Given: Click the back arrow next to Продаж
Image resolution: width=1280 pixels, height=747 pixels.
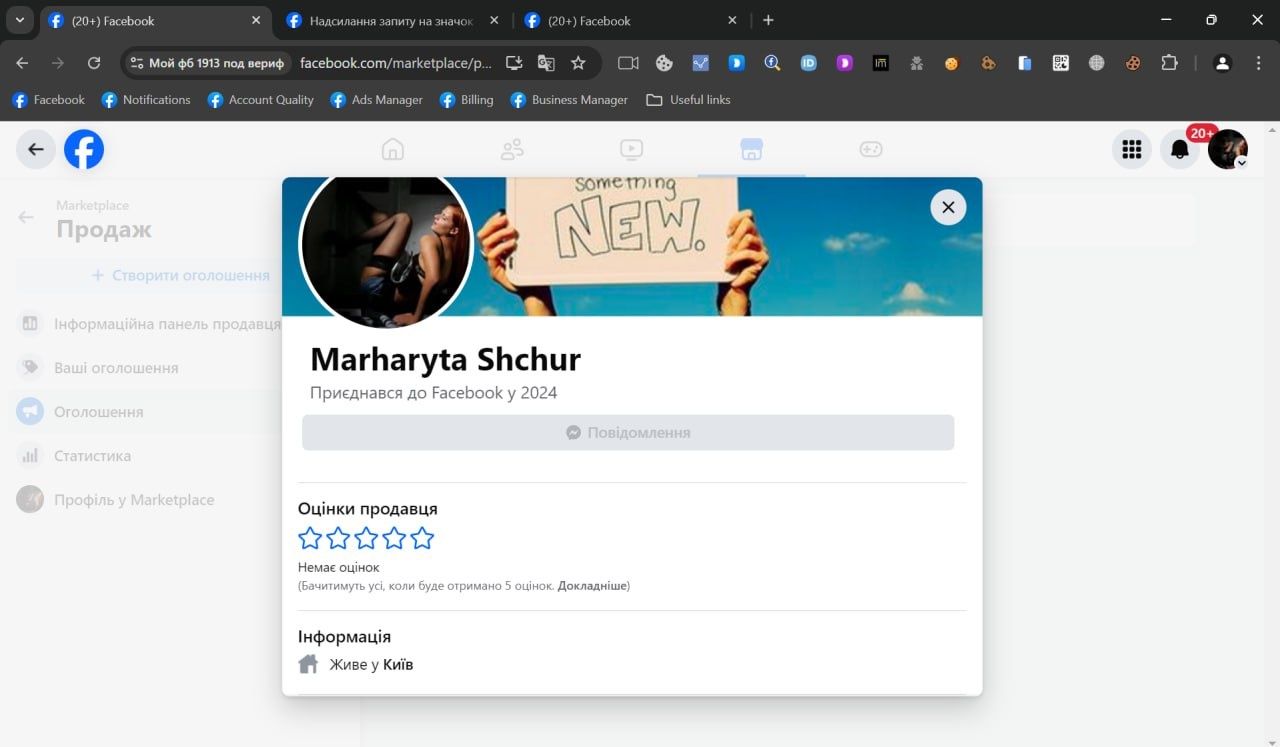Looking at the screenshot, I should tap(26, 217).
